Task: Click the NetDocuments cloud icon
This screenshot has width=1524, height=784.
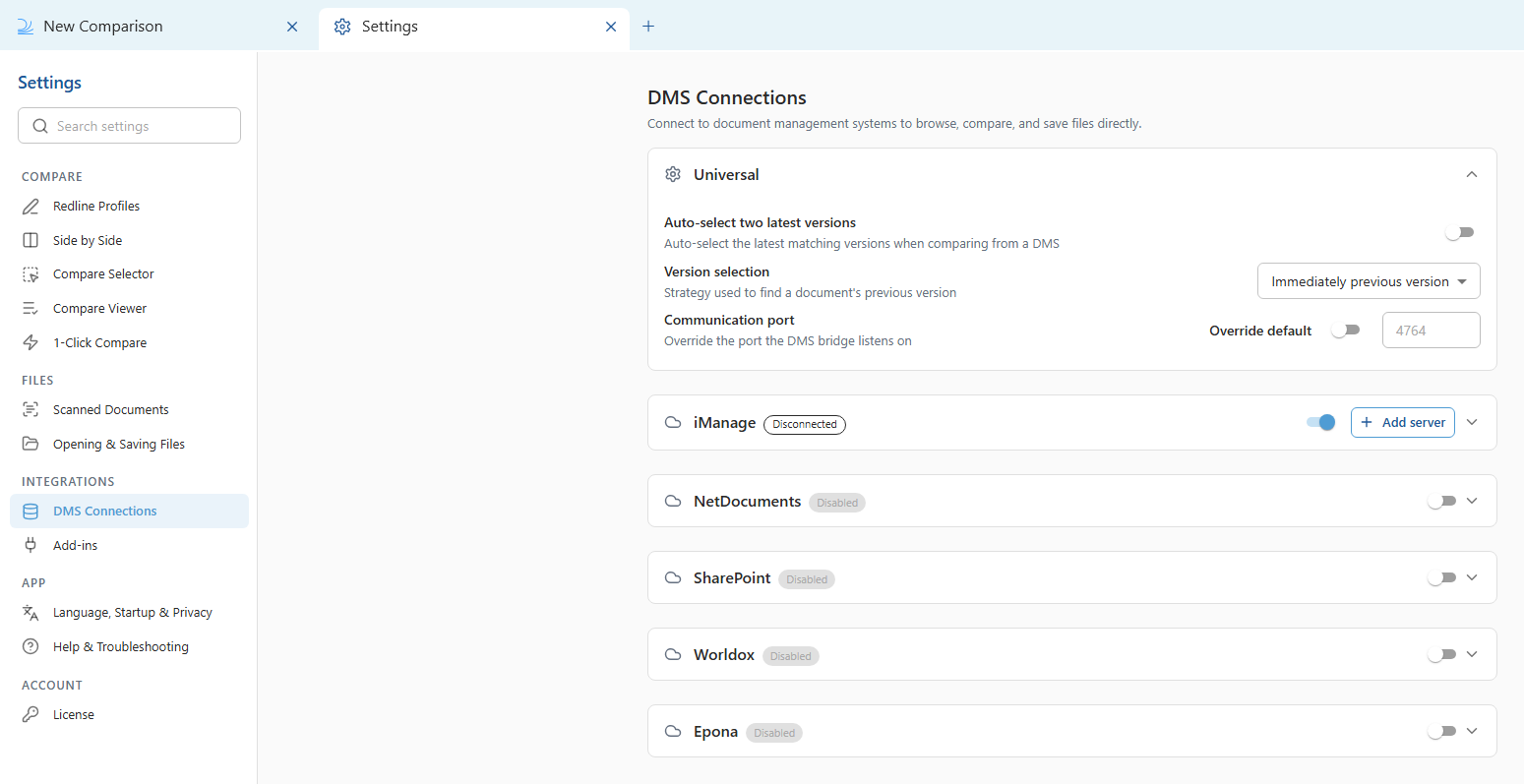Action: pyautogui.click(x=673, y=501)
